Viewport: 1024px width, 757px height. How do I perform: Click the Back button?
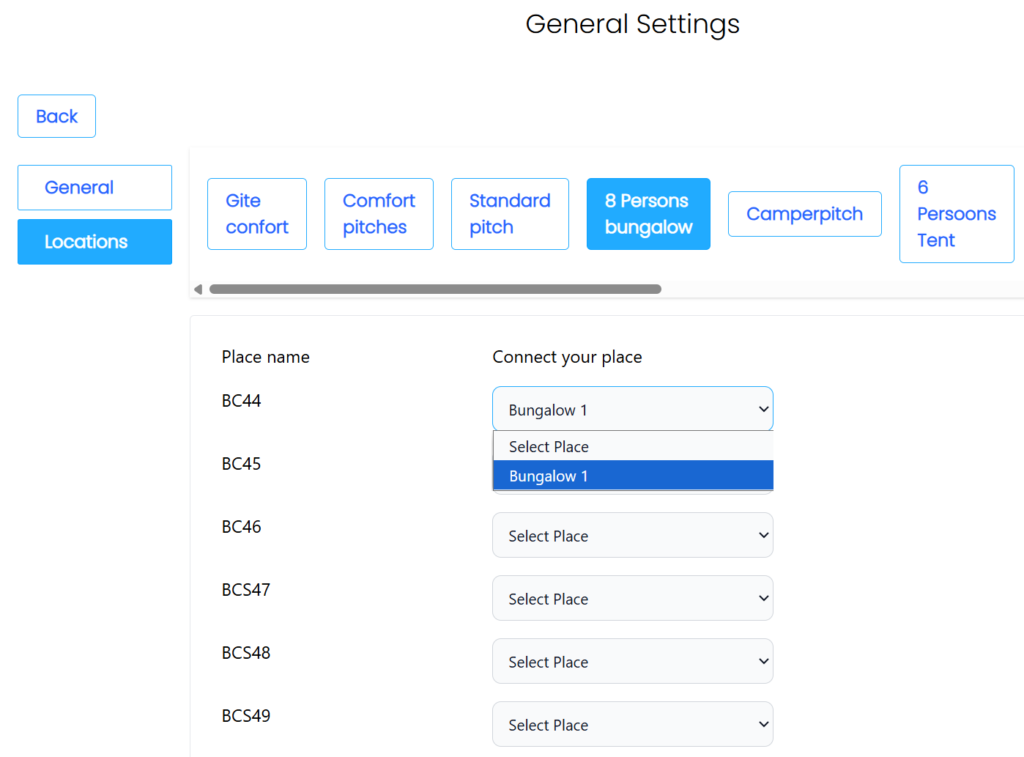(56, 116)
